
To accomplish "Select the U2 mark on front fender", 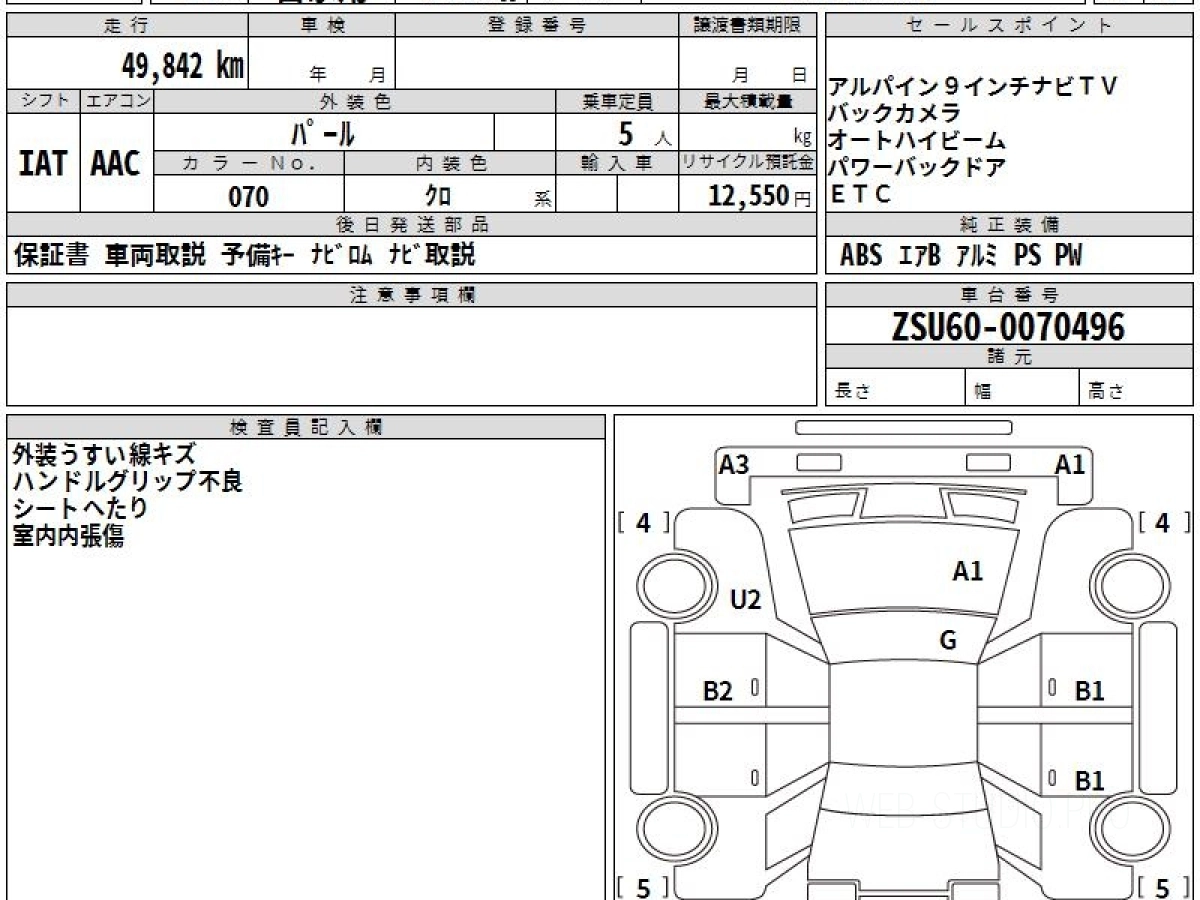I will [x=746, y=600].
